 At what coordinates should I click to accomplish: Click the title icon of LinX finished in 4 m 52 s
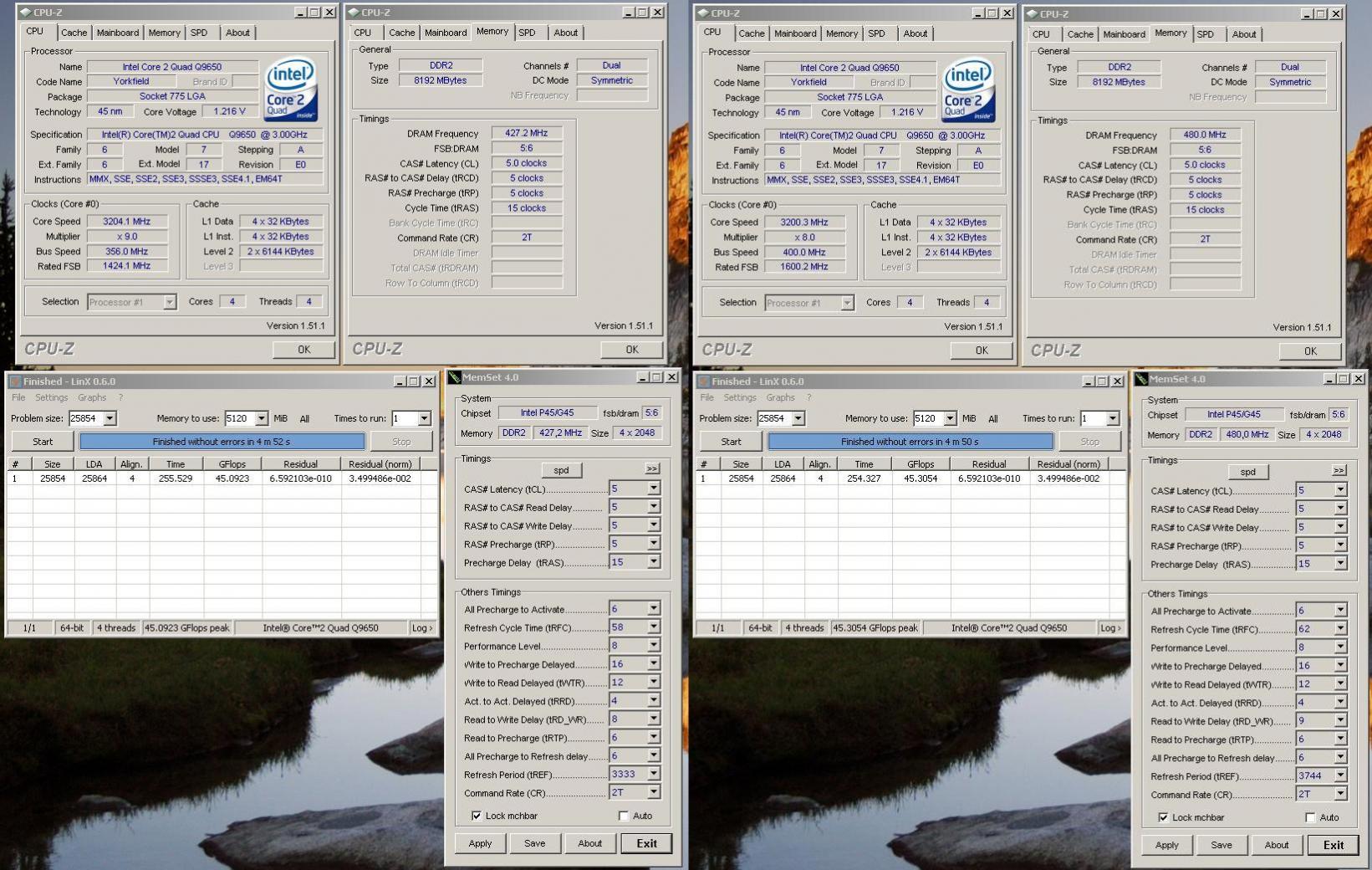15,381
